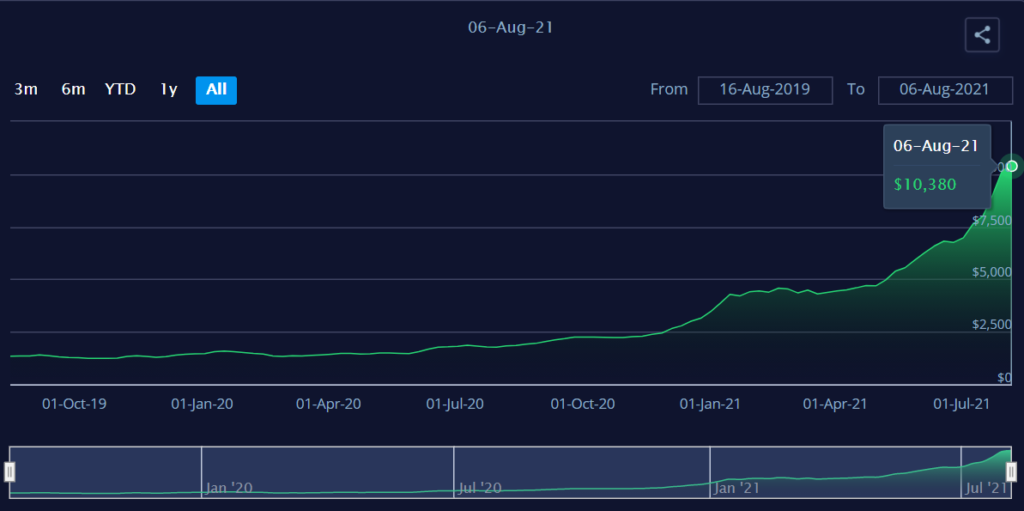The image size is (1024, 511).
Task: Click Jan '21 marker in navigator
Action: 737,488
